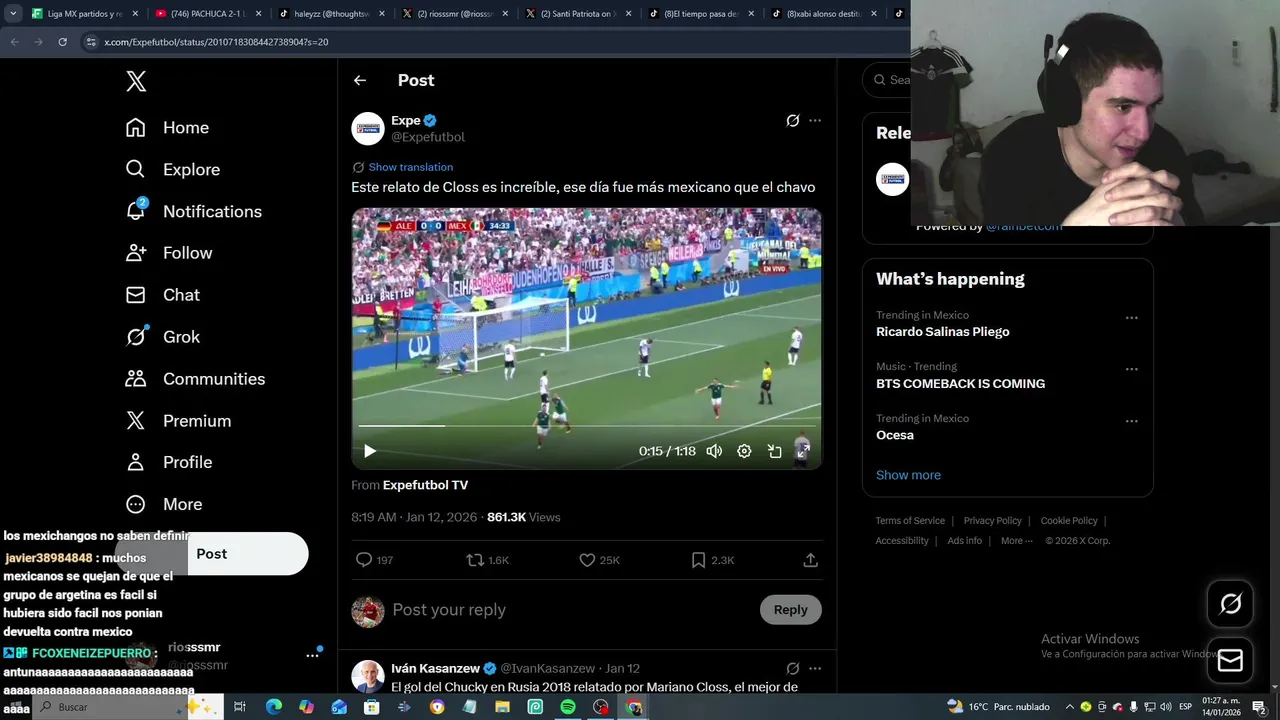Image resolution: width=1280 pixels, height=720 pixels.
Task: Mute the video volume icon
Action: click(x=714, y=451)
